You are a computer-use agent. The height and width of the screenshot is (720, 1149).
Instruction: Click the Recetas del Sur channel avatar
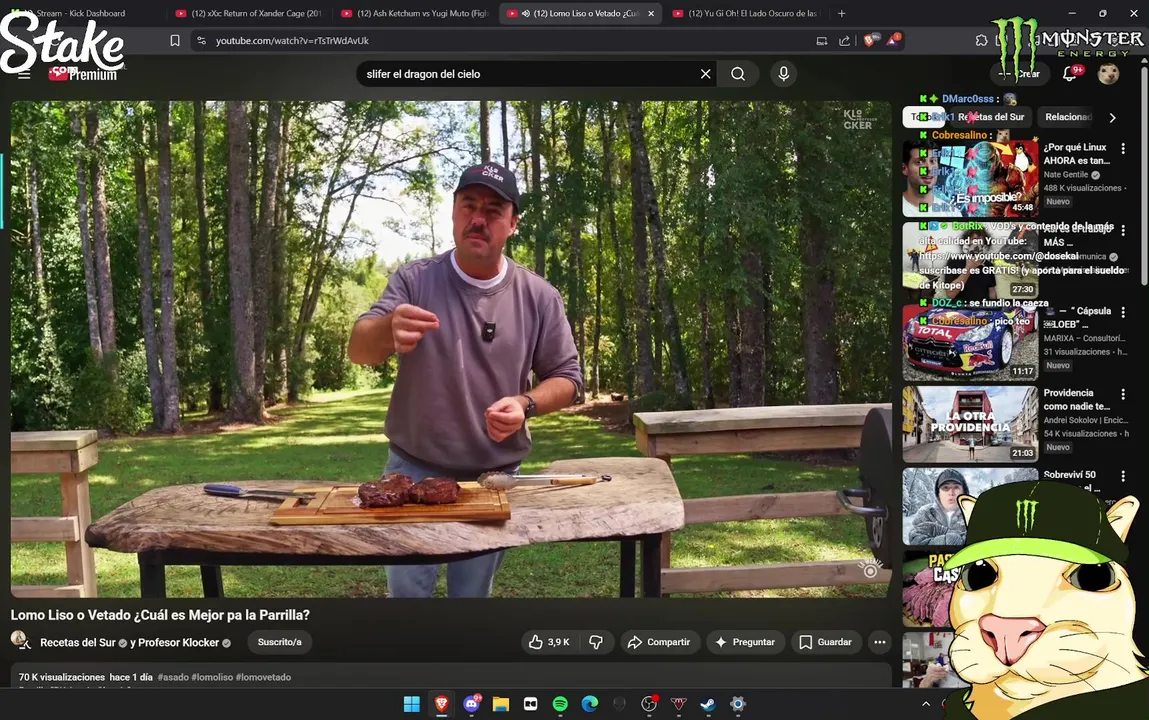point(21,641)
